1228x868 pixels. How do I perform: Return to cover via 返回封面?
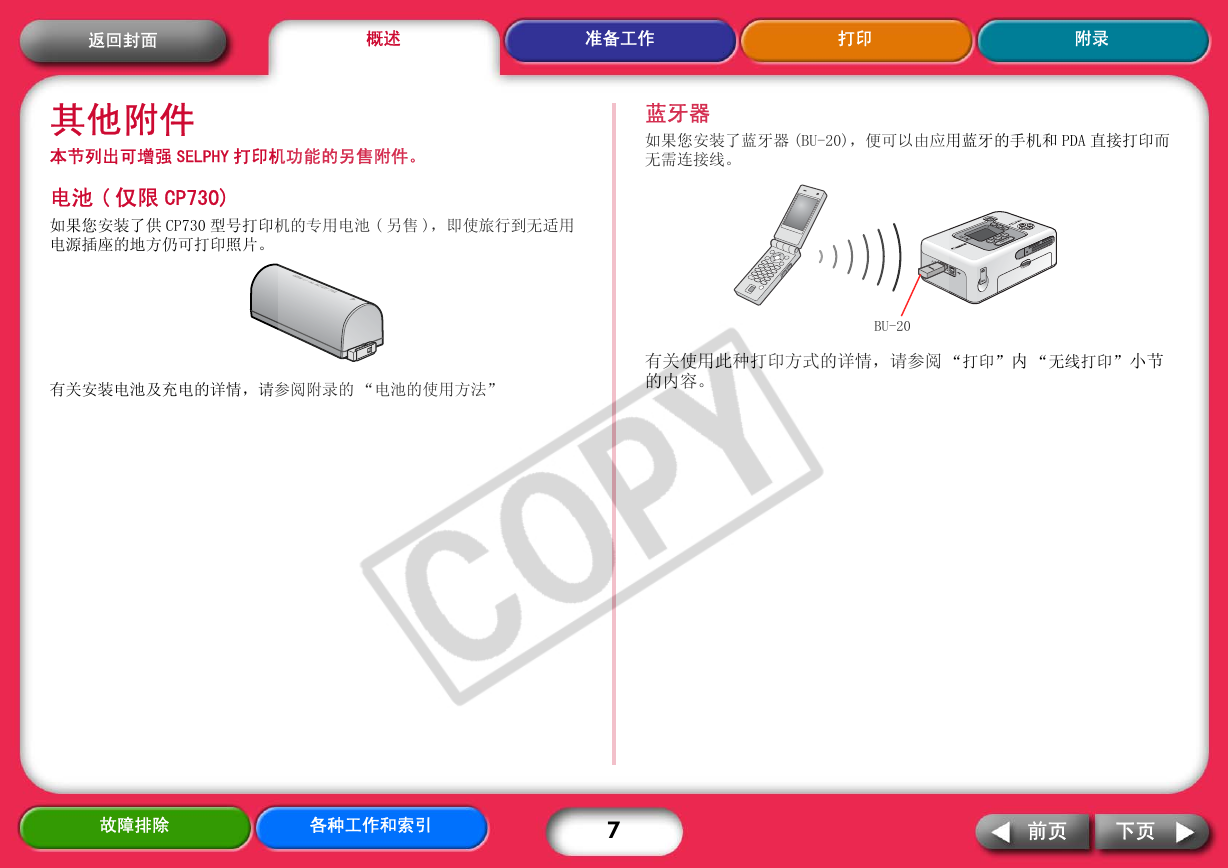(x=123, y=41)
